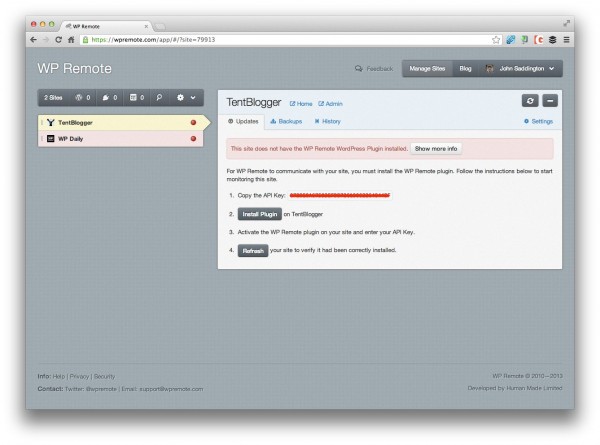
Task: Open the gear settings dropdown in sites toolbar
Action: tap(186, 98)
